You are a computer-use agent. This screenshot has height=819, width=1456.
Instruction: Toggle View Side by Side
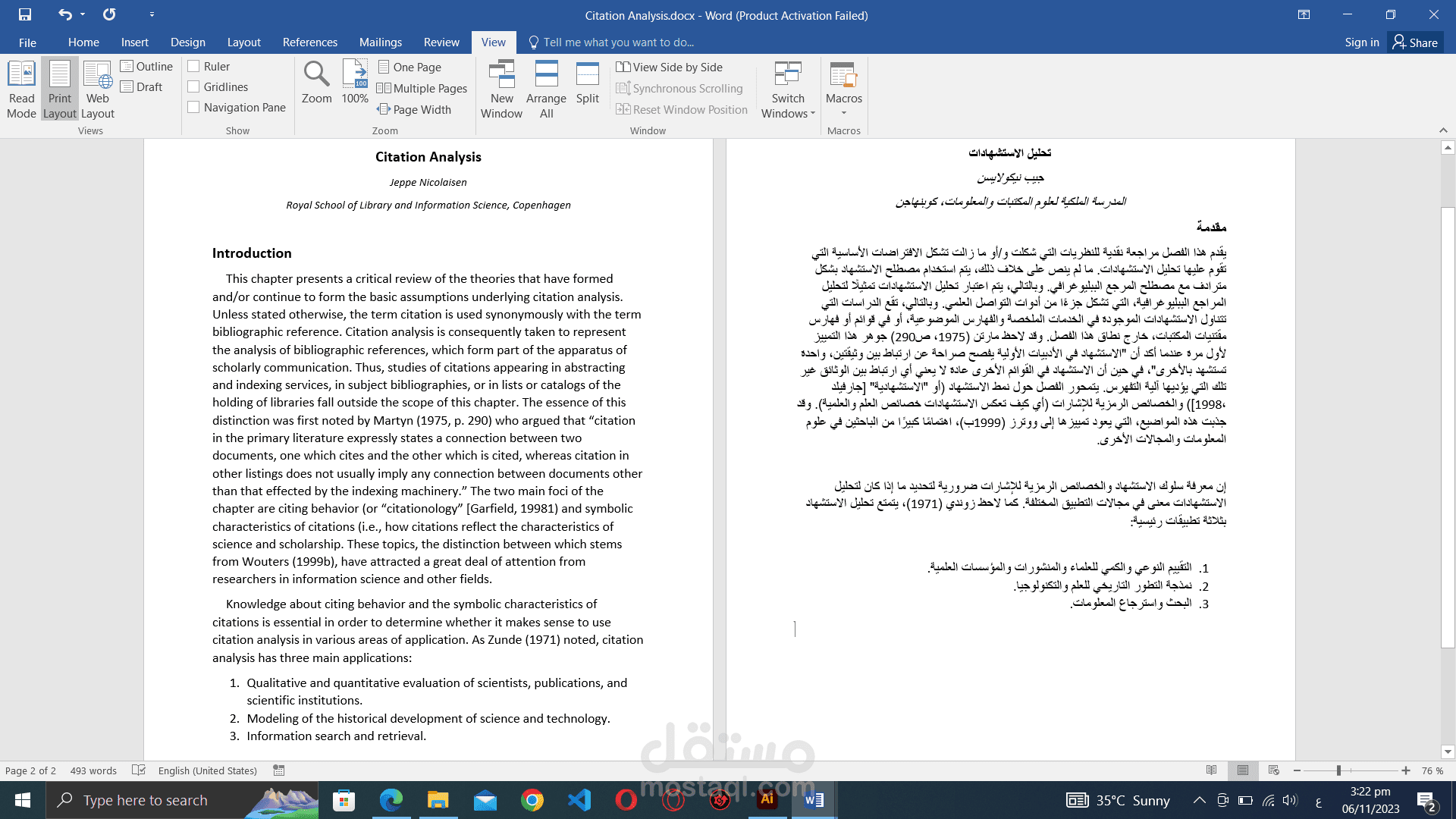pos(669,67)
